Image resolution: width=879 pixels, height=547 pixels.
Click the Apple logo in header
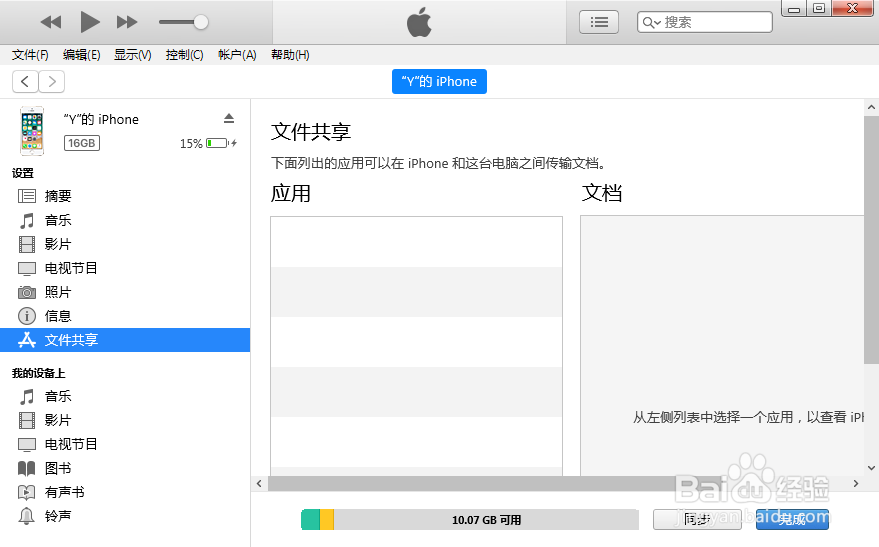(419, 22)
